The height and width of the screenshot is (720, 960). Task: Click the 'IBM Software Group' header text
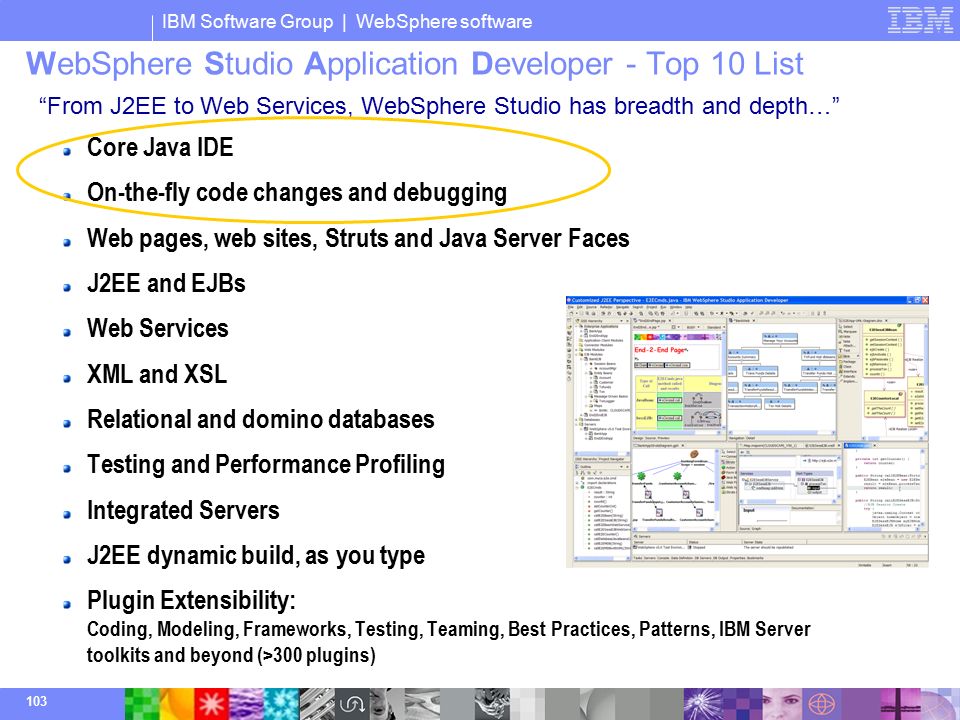click(247, 21)
